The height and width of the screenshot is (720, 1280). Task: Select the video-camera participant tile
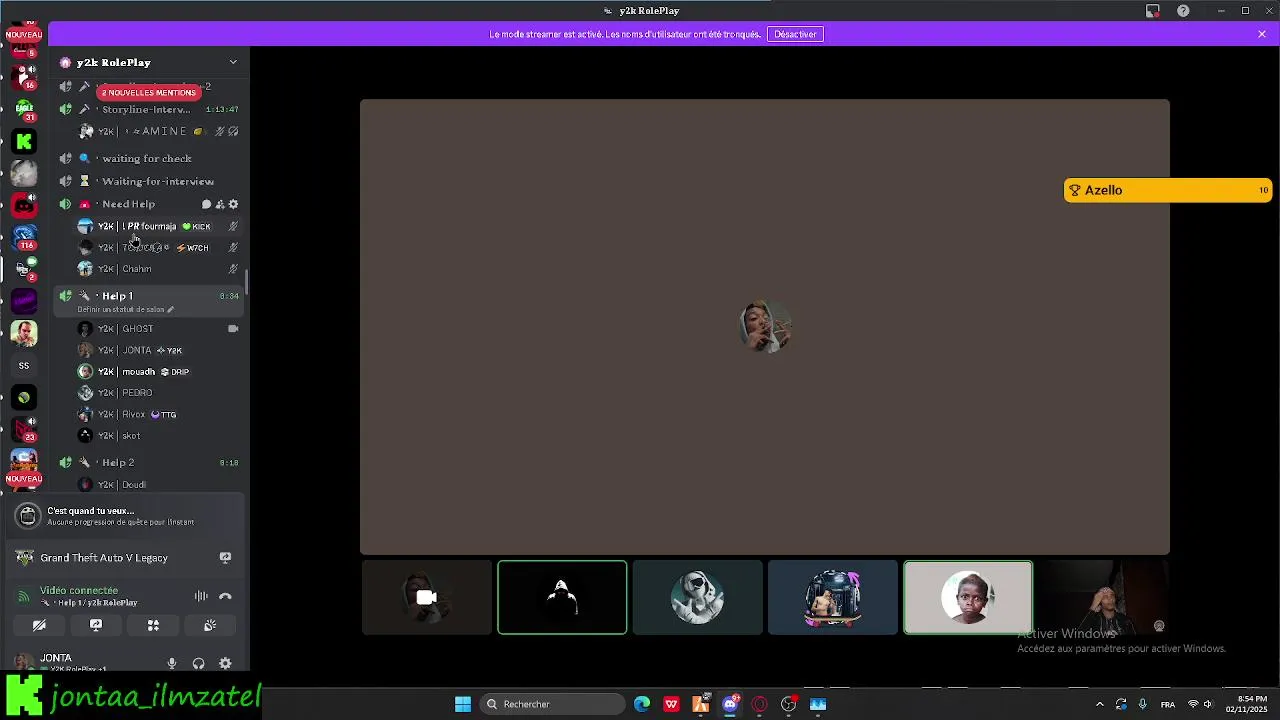[x=427, y=597]
